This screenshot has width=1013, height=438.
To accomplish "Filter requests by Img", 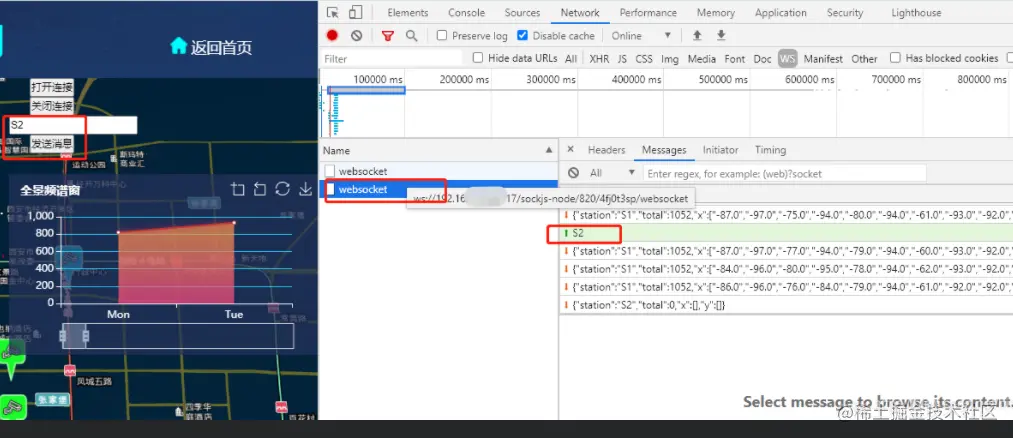I will pos(670,59).
